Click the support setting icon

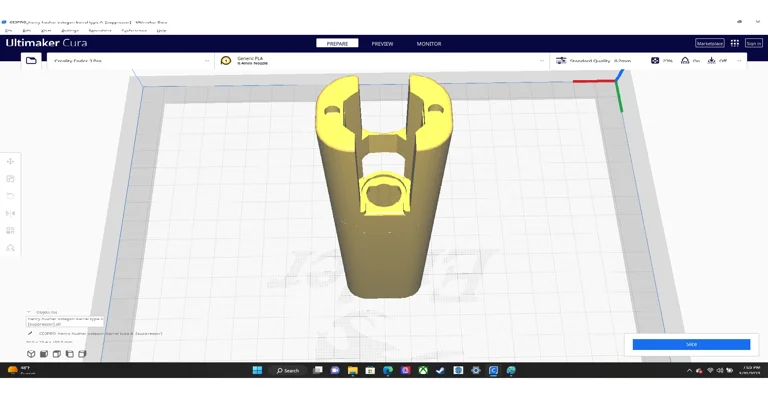[x=685, y=60]
